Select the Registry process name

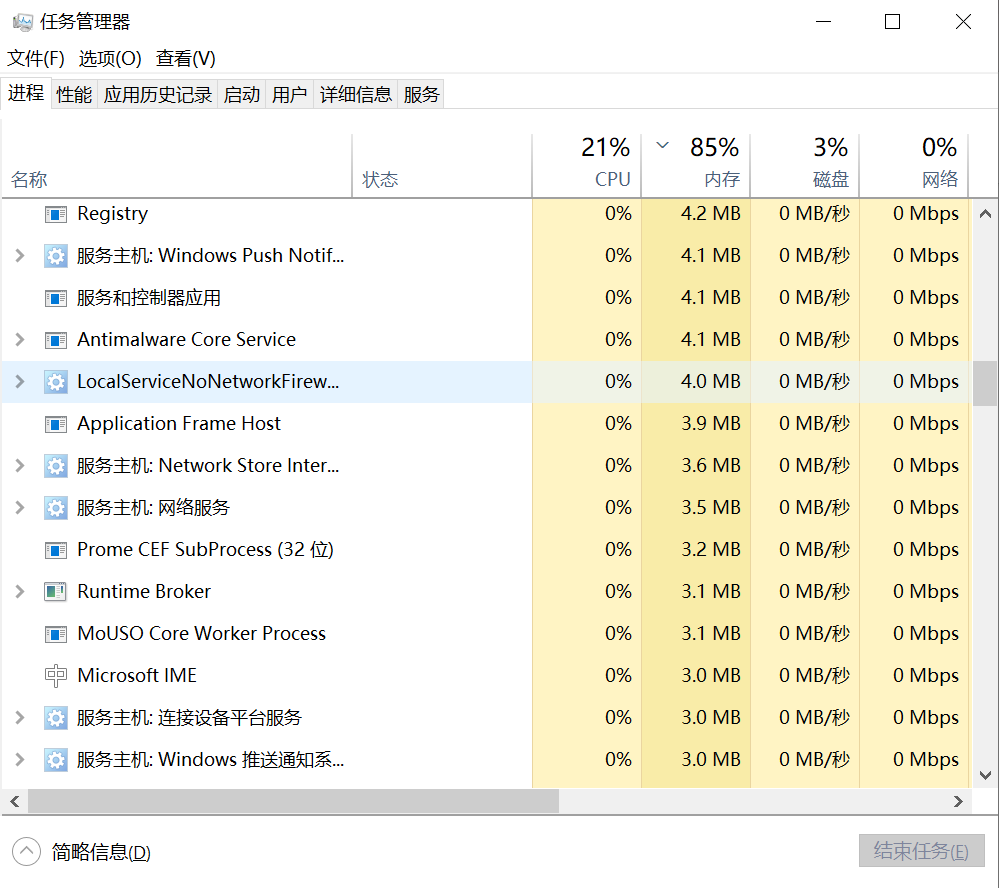(112, 214)
